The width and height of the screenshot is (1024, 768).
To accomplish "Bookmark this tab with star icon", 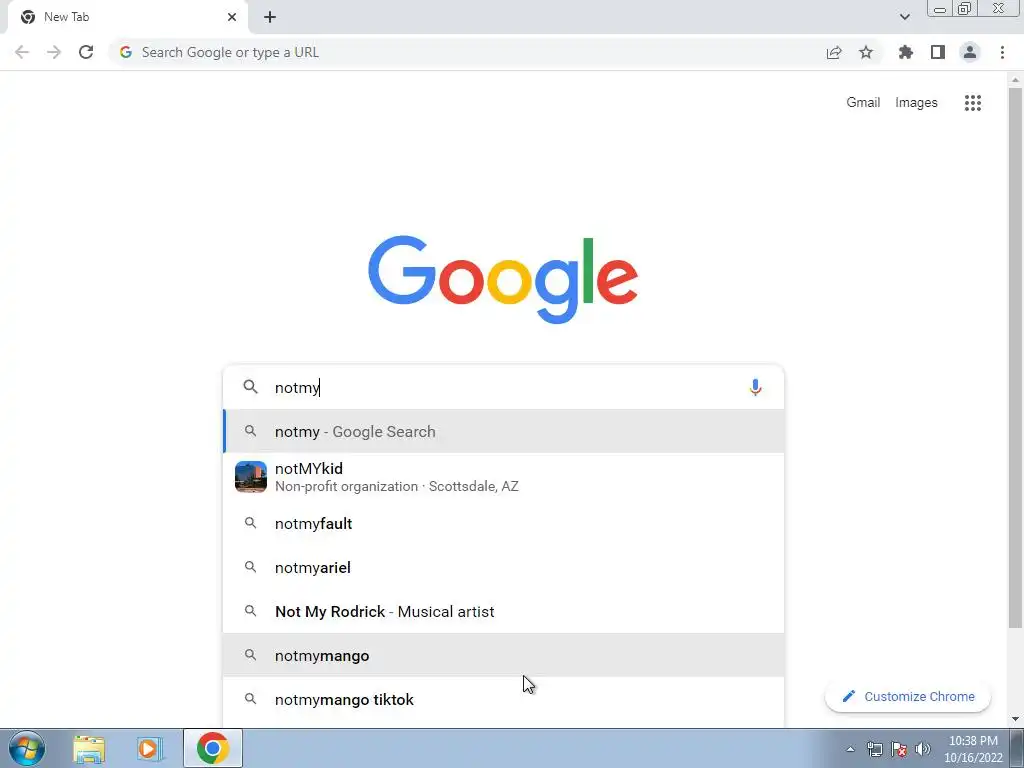I will [866, 52].
